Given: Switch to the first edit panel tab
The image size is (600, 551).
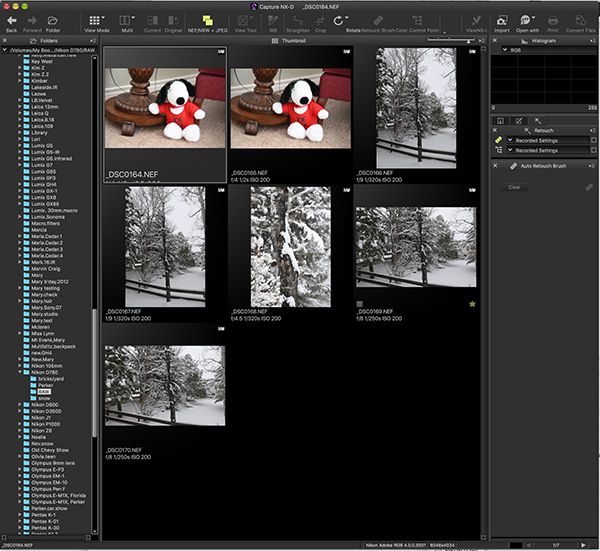Looking at the screenshot, I should coord(500,121).
